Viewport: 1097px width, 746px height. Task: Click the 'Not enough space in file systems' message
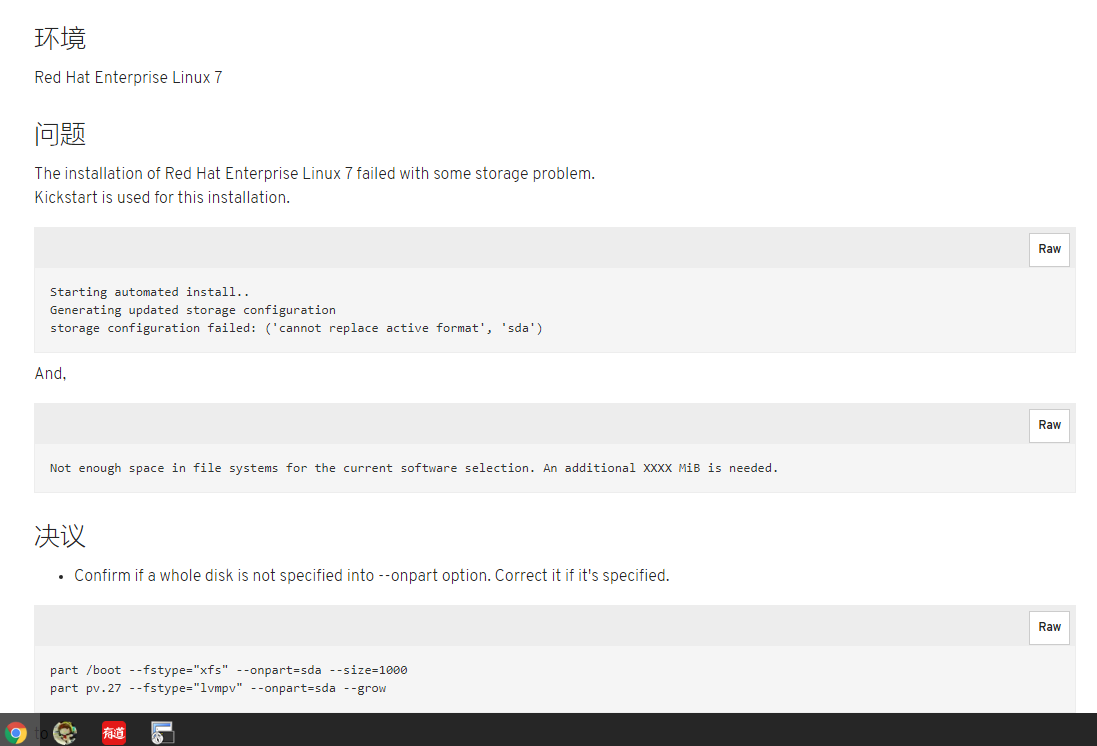[413, 468]
